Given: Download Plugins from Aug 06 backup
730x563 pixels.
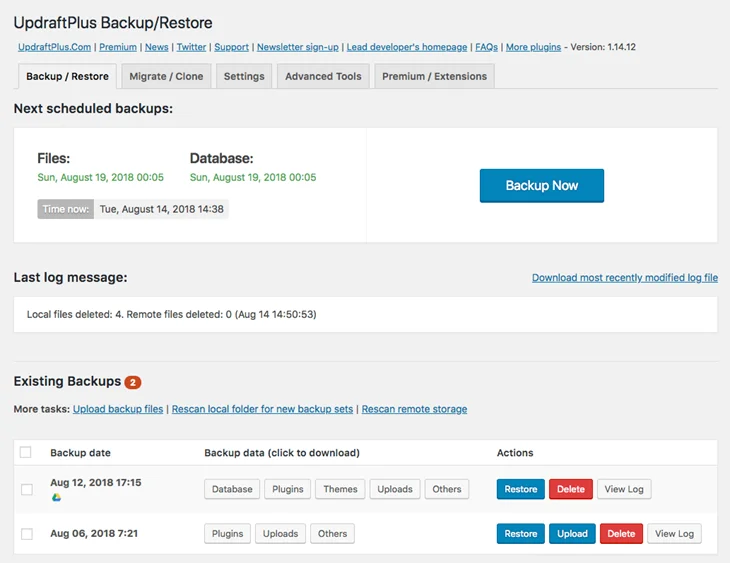Looking at the screenshot, I should pyautogui.click(x=227, y=534).
